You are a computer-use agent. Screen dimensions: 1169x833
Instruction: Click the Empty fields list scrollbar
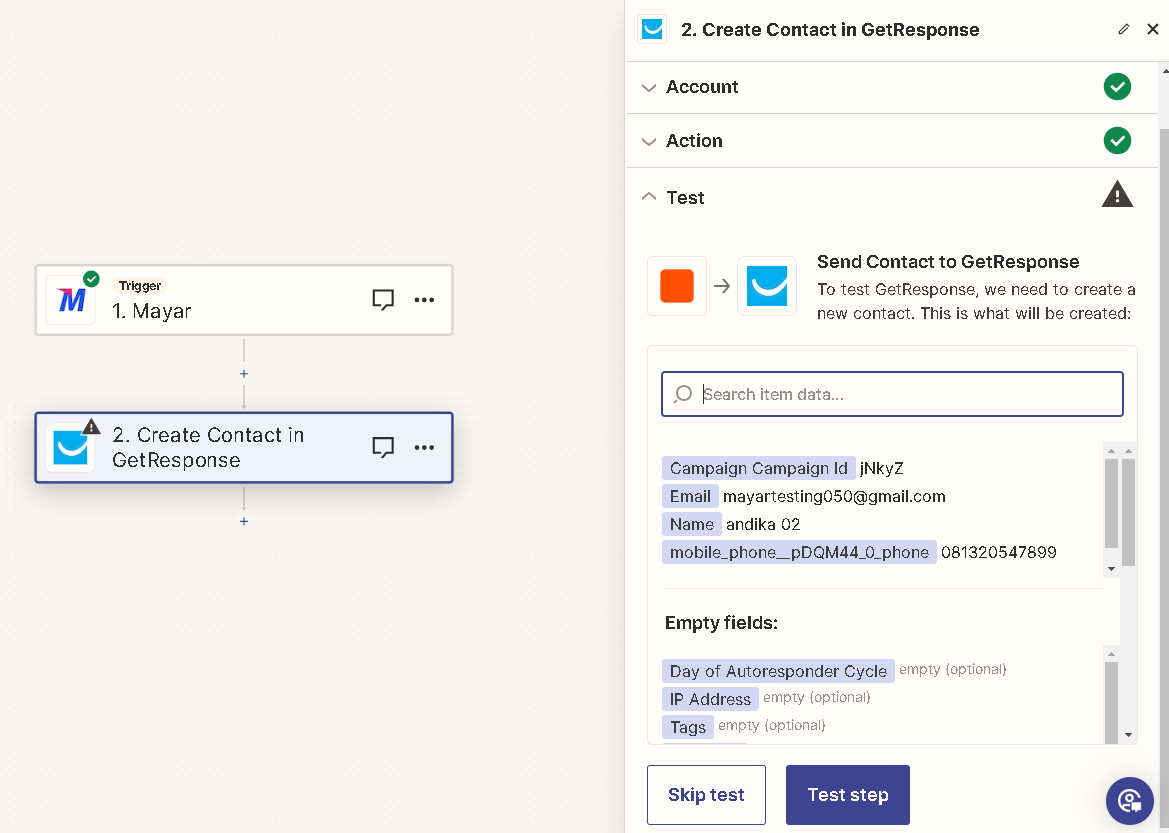[1111, 701]
